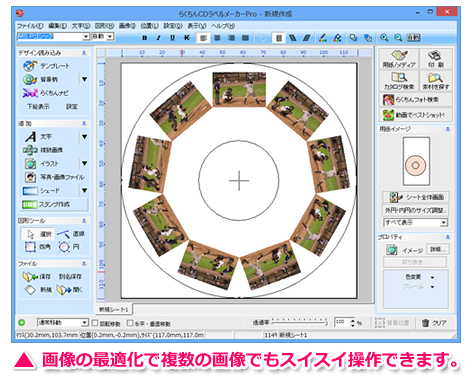Toggle underline U formatting

tap(172, 38)
